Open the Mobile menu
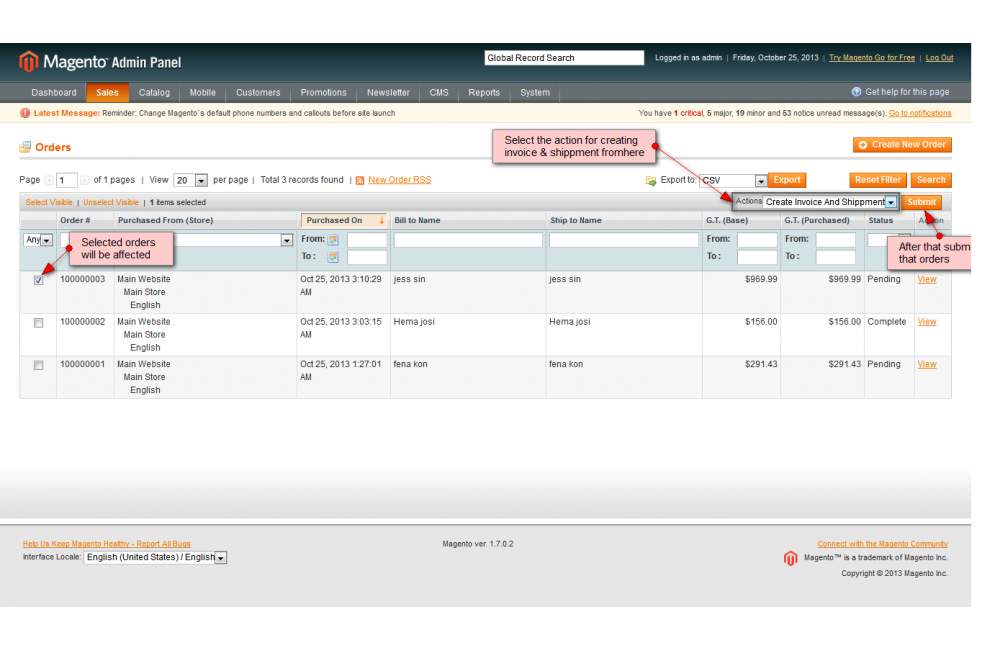1000x650 pixels. (x=202, y=92)
